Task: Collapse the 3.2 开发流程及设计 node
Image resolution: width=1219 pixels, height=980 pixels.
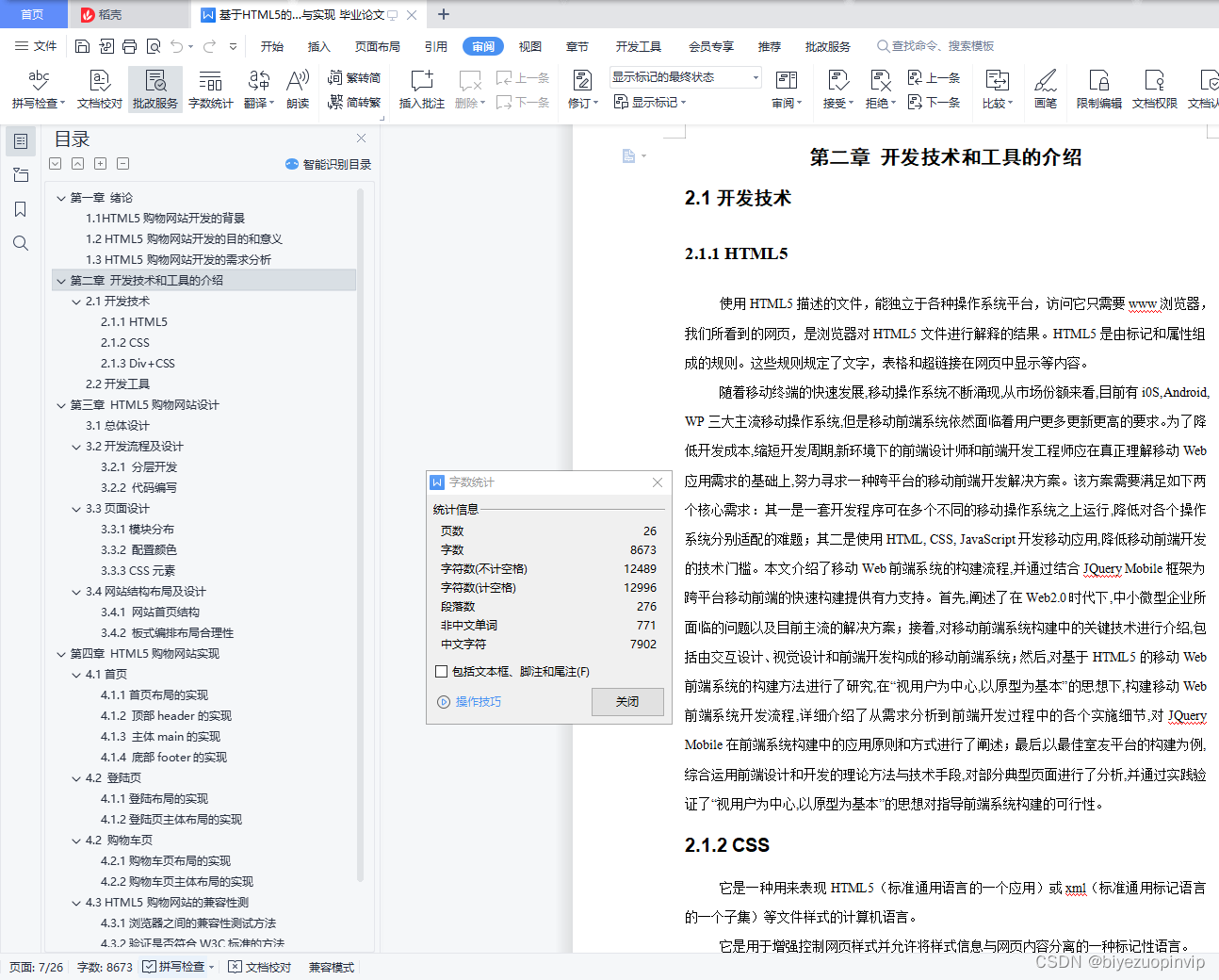Action: [x=76, y=447]
